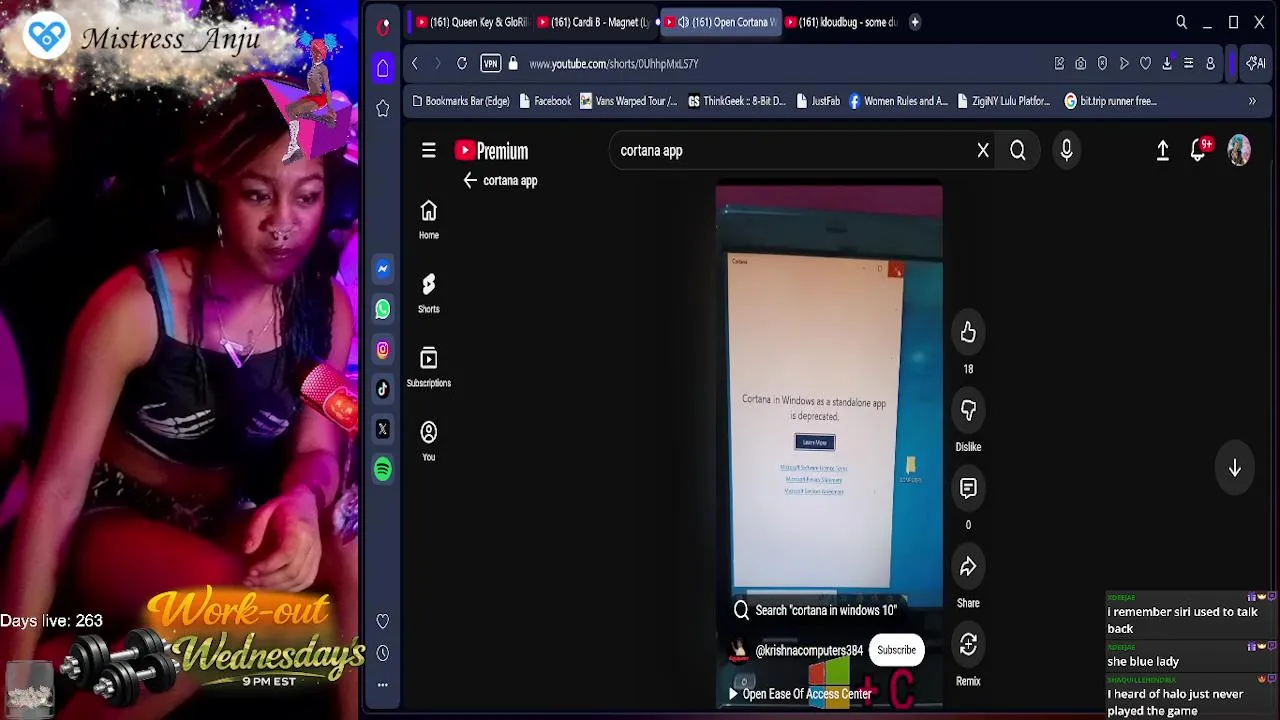This screenshot has height=720, width=1280.
Task: Open JustFab bookmark
Action: click(x=818, y=101)
